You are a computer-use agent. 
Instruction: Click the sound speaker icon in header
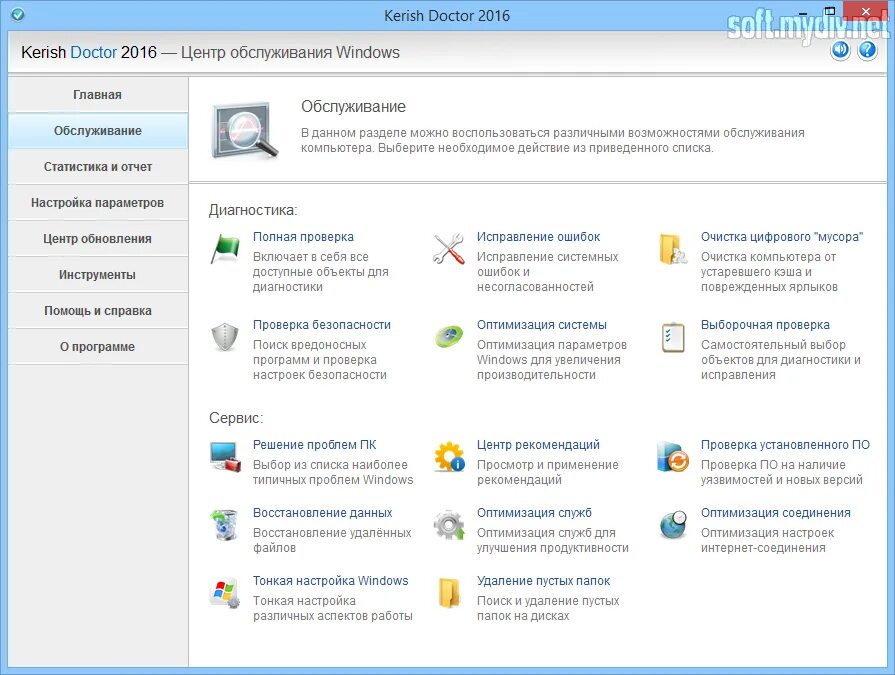tap(840, 51)
